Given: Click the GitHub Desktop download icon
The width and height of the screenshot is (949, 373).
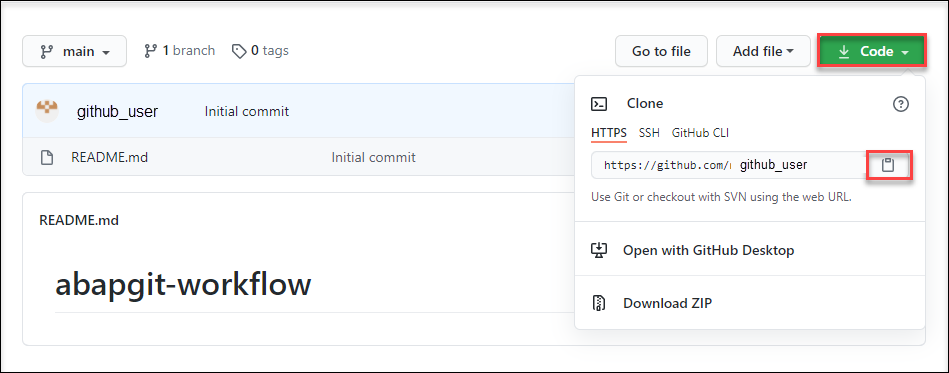Looking at the screenshot, I should 599,250.
